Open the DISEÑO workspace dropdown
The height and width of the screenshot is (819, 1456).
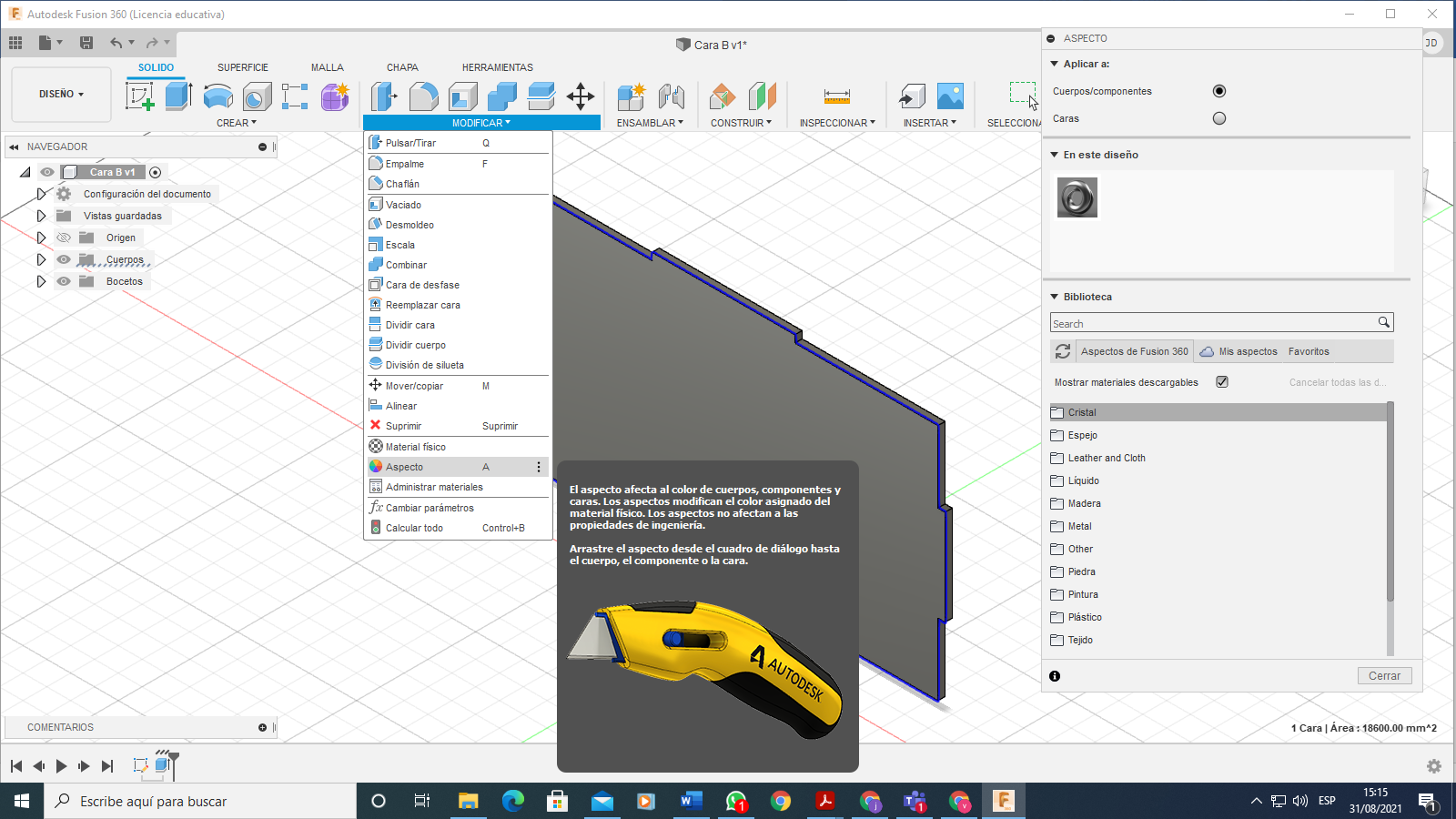(x=61, y=94)
